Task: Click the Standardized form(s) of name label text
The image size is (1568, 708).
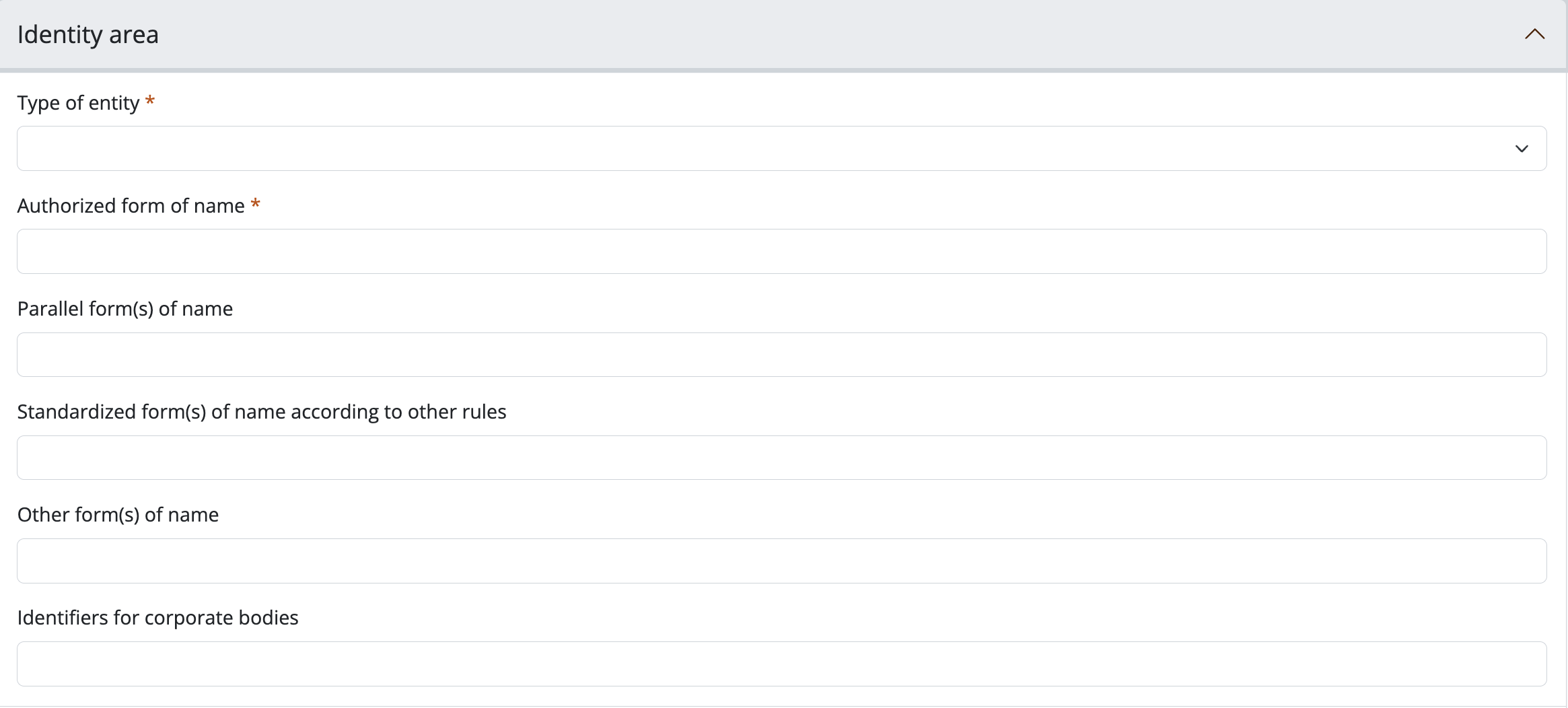Action: (x=262, y=412)
